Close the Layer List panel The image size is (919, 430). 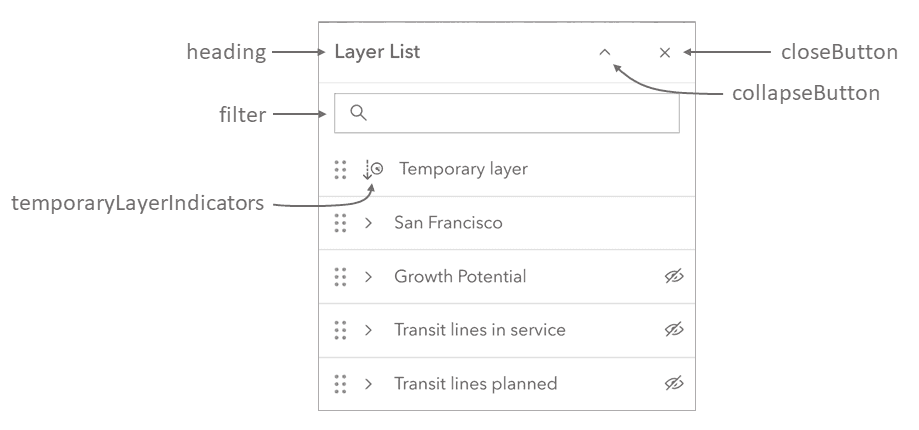pos(665,53)
